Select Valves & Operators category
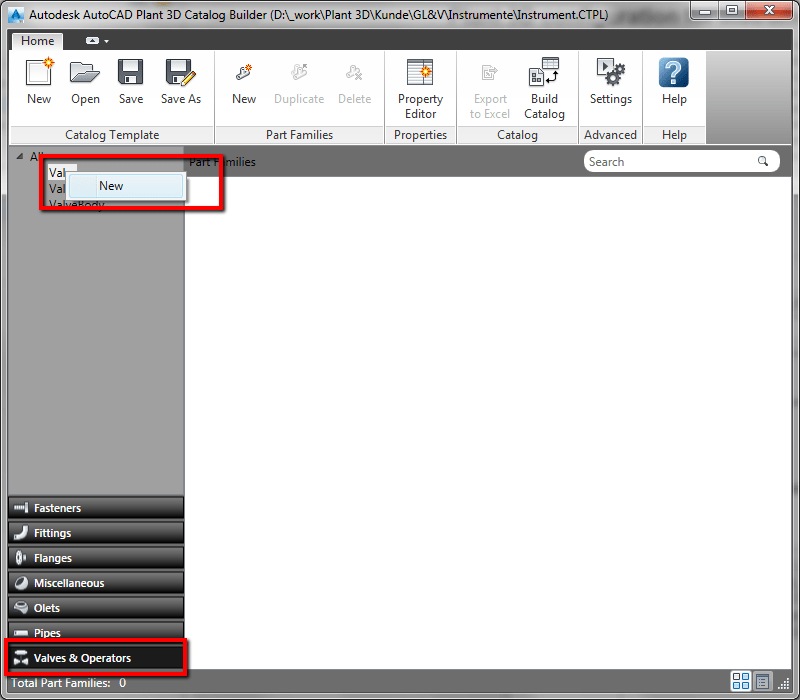This screenshot has height=700, width=800. pyautogui.click(x=96, y=658)
